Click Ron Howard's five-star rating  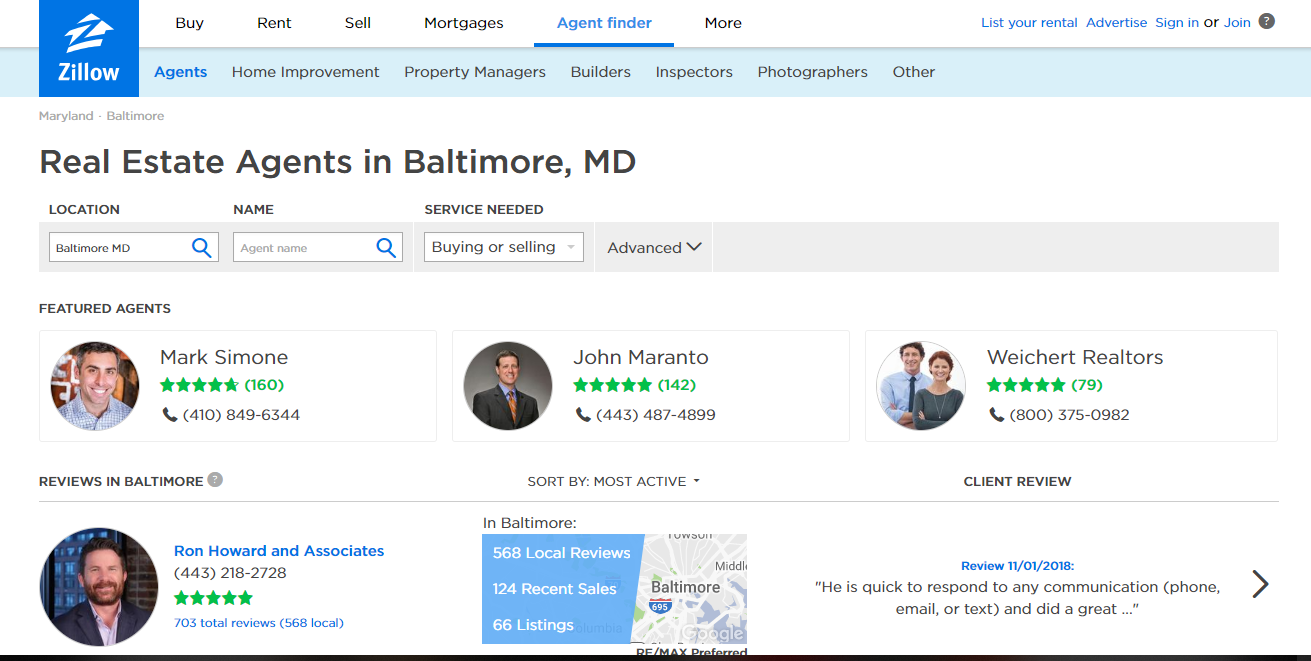tap(213, 598)
